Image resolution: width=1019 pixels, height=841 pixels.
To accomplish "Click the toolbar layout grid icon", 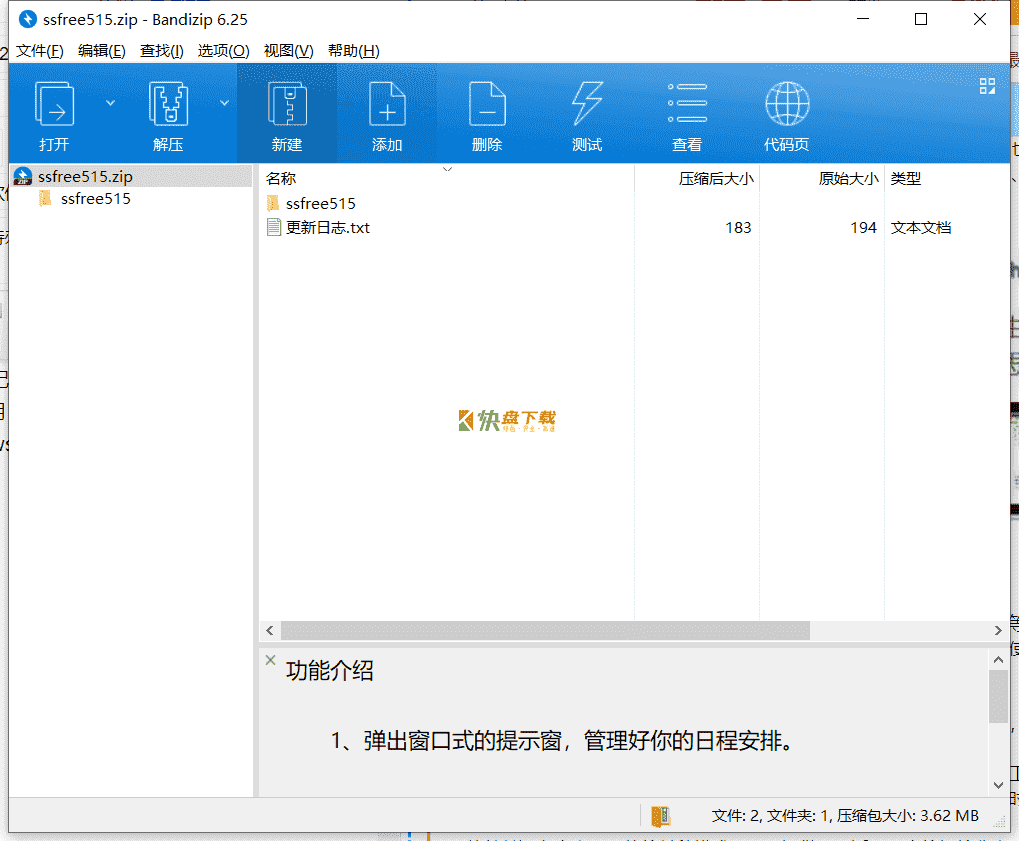I will pos(987,86).
